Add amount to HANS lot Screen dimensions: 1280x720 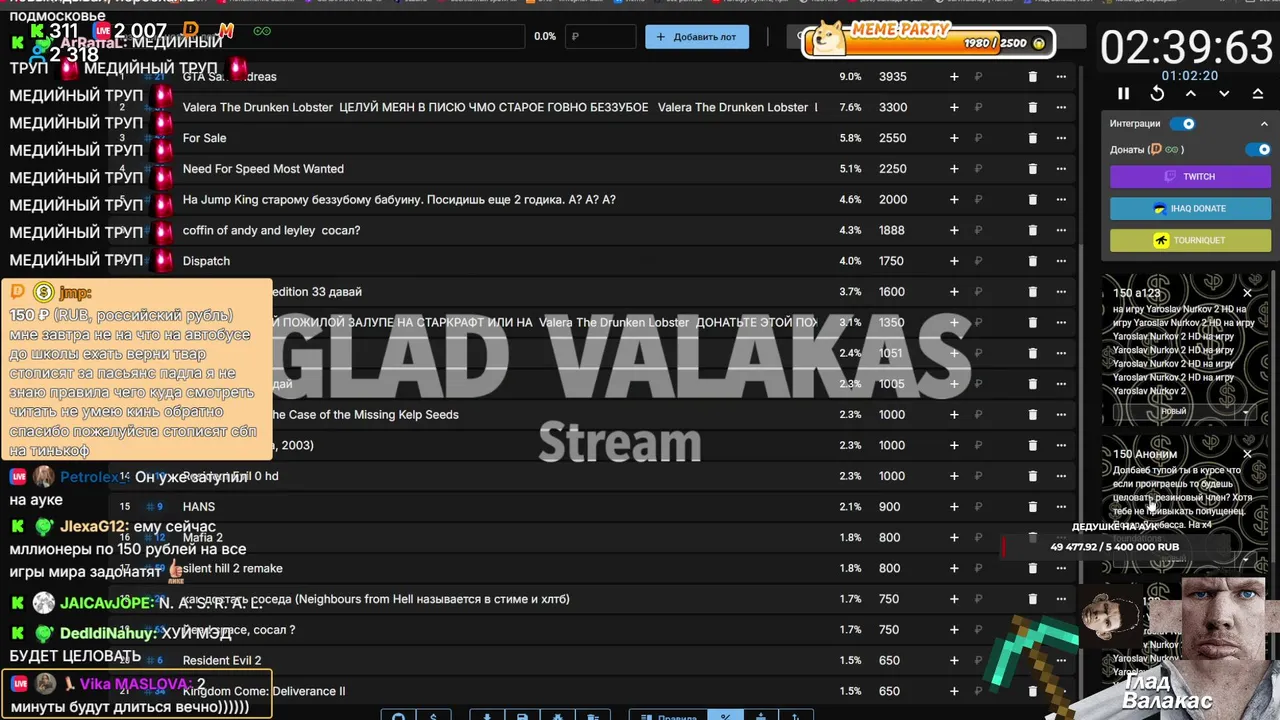954,507
